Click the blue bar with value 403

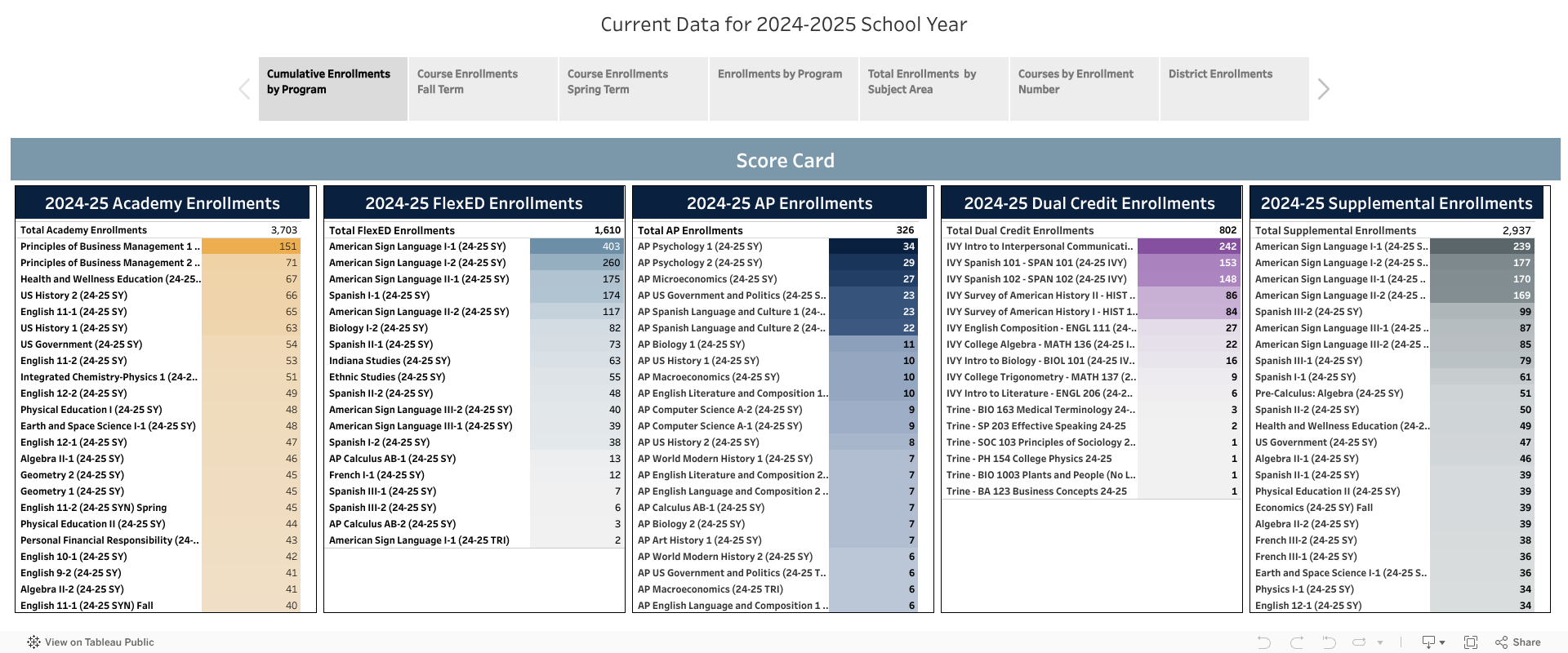[576, 247]
